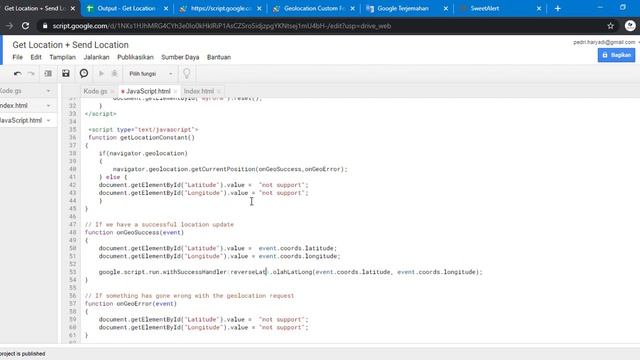This screenshot has height=360, width=640.
Task: Select JavaScript.html in the file sidebar
Action: pos(20,120)
